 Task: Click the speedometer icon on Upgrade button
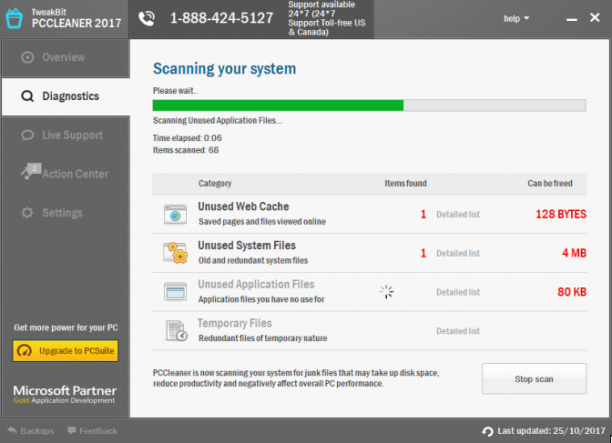tap(25, 350)
